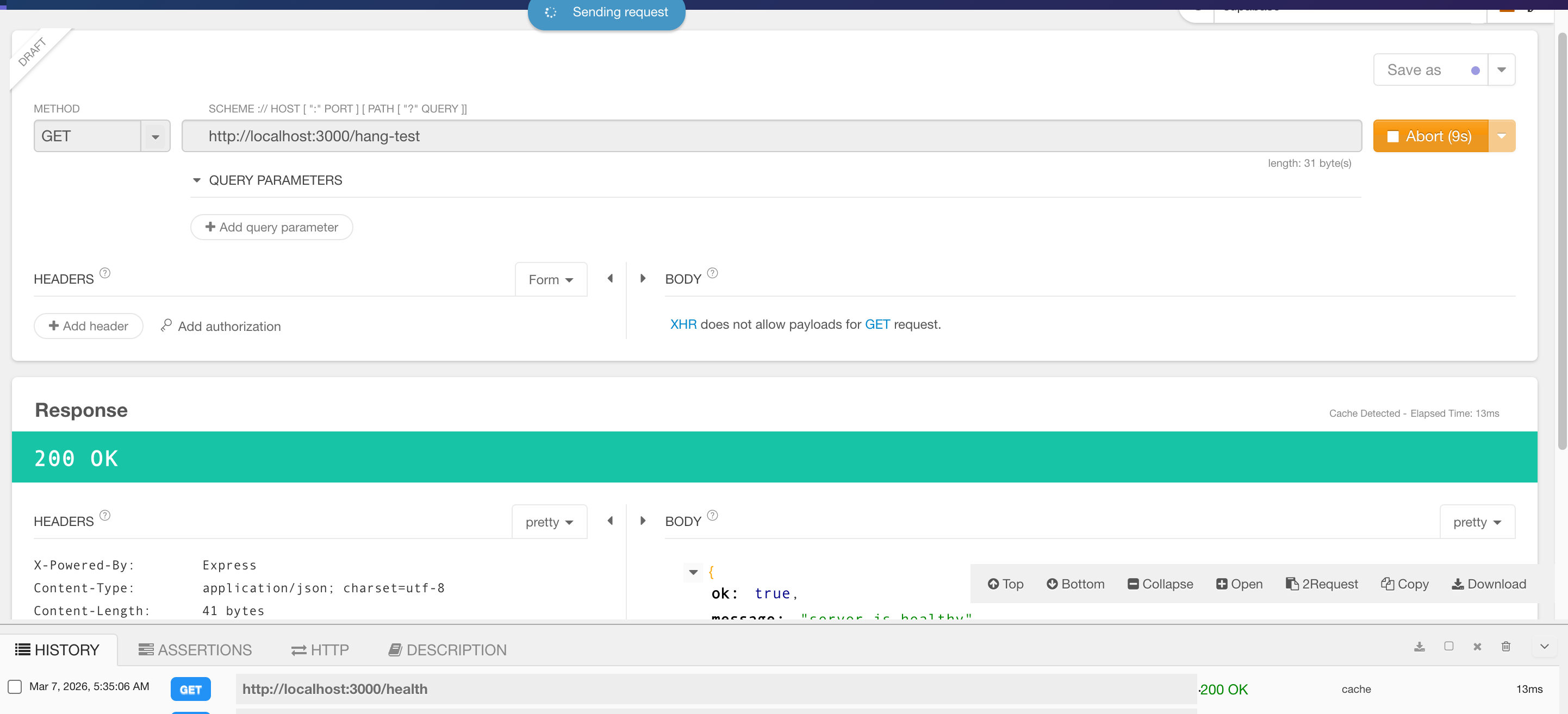
Task: Click the history save/download icon
Action: click(x=1419, y=647)
